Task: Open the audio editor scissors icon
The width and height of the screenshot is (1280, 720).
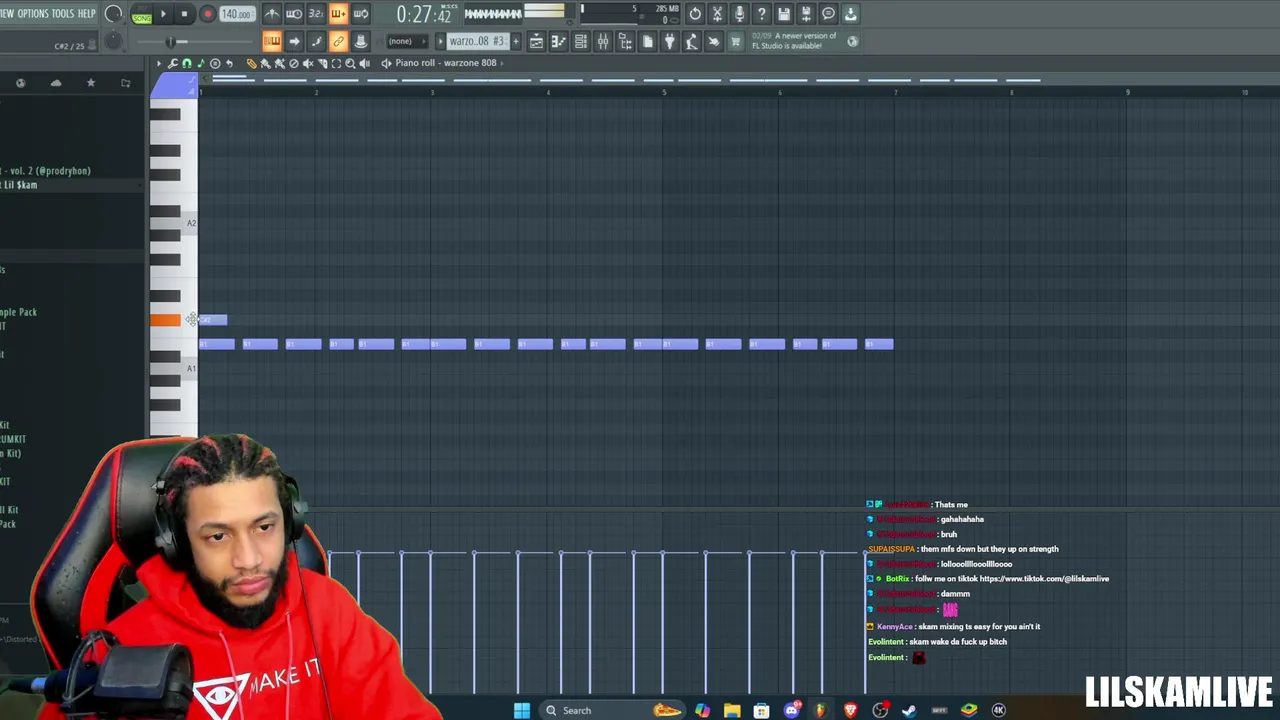Action: [717, 14]
